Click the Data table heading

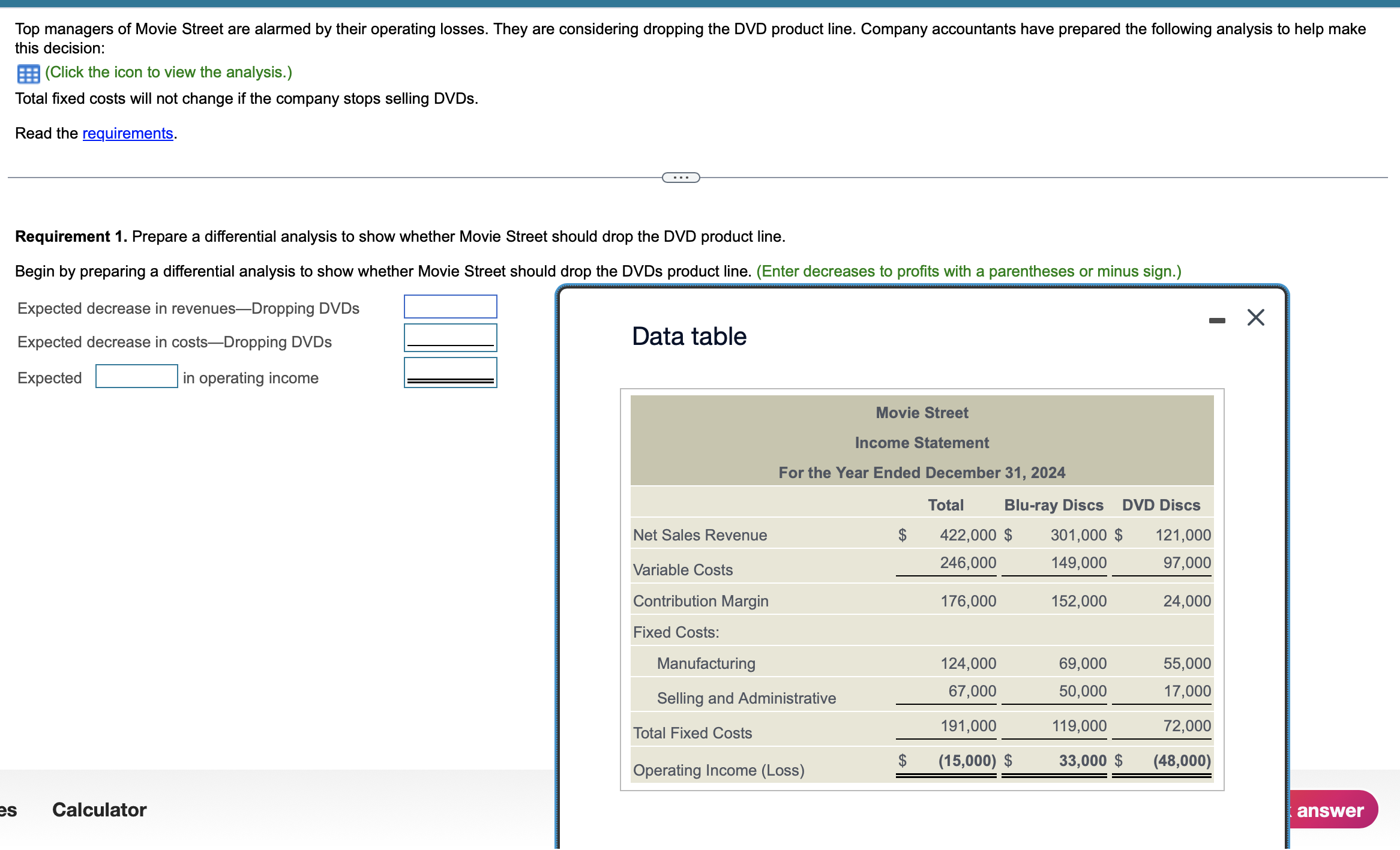click(689, 337)
